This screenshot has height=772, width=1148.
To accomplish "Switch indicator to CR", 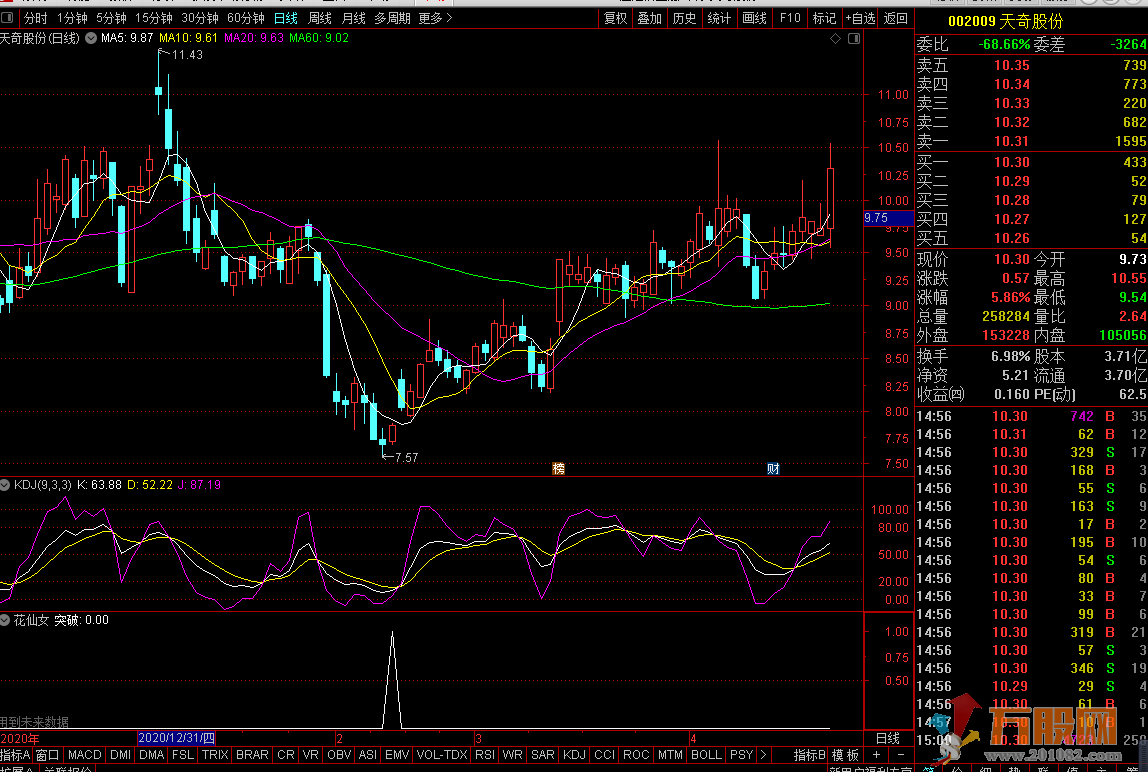I will click(x=286, y=754).
